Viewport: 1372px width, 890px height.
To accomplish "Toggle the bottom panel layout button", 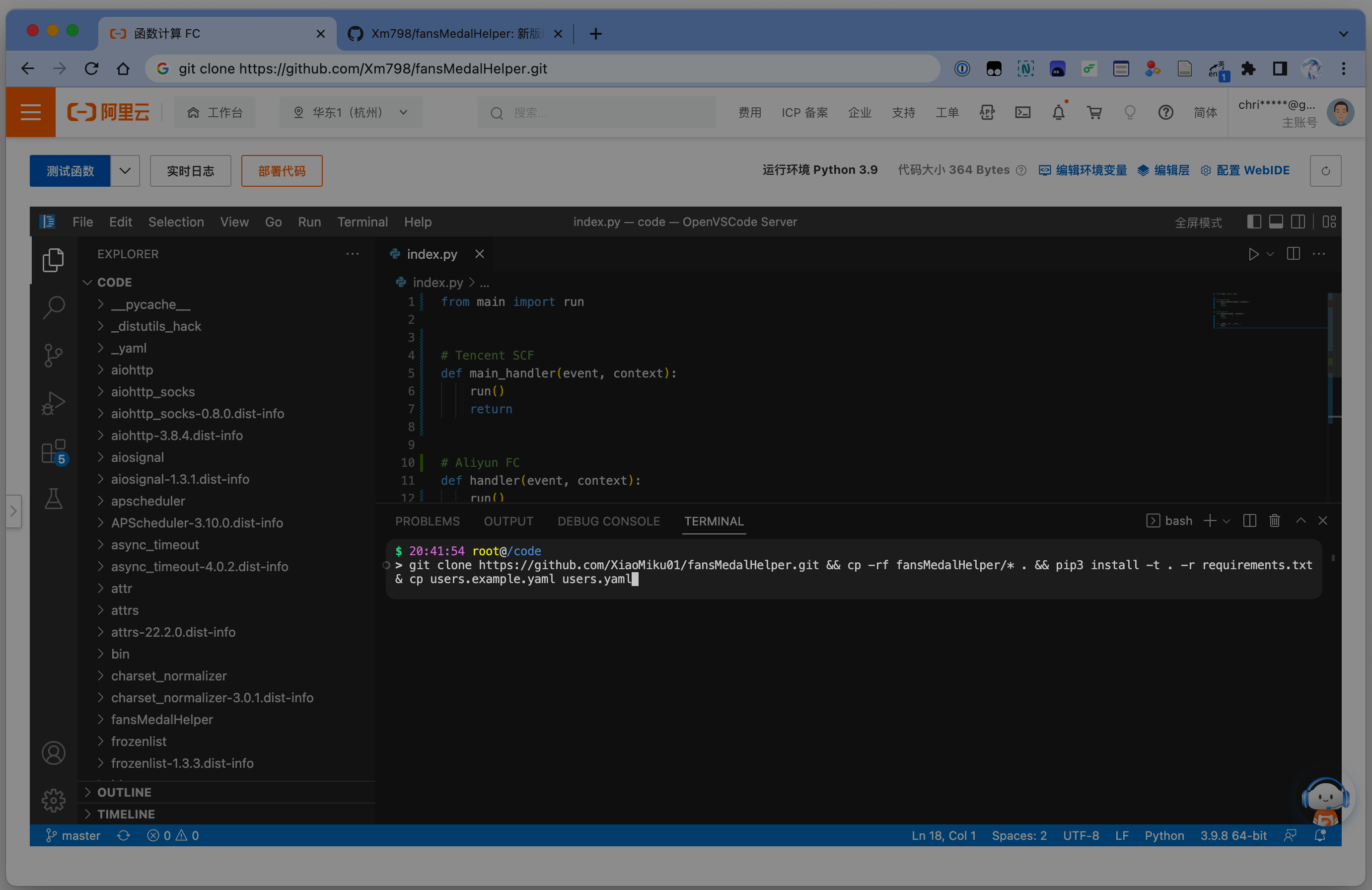I will (x=1276, y=222).
